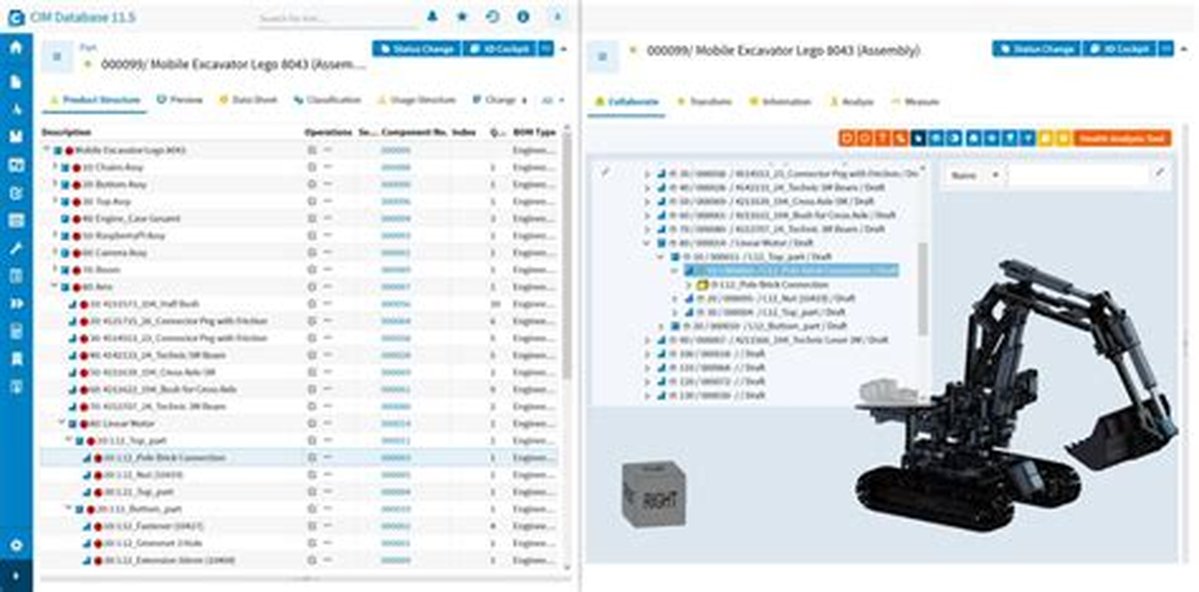Image resolution: width=1199 pixels, height=592 pixels.
Task: Open the settings gear in sidebar
Action: click(16, 545)
